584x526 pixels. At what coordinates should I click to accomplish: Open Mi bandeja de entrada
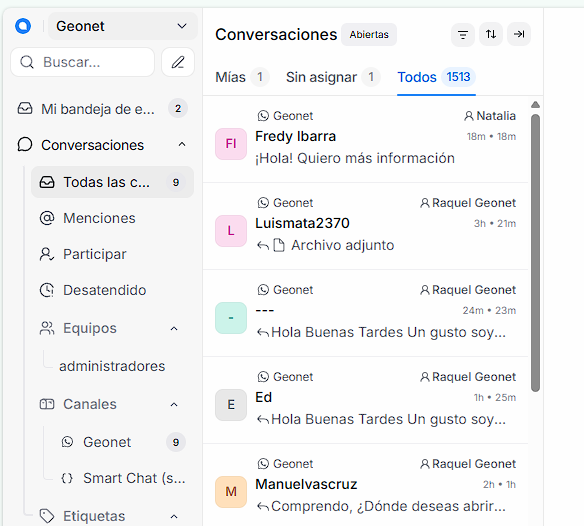coord(102,109)
